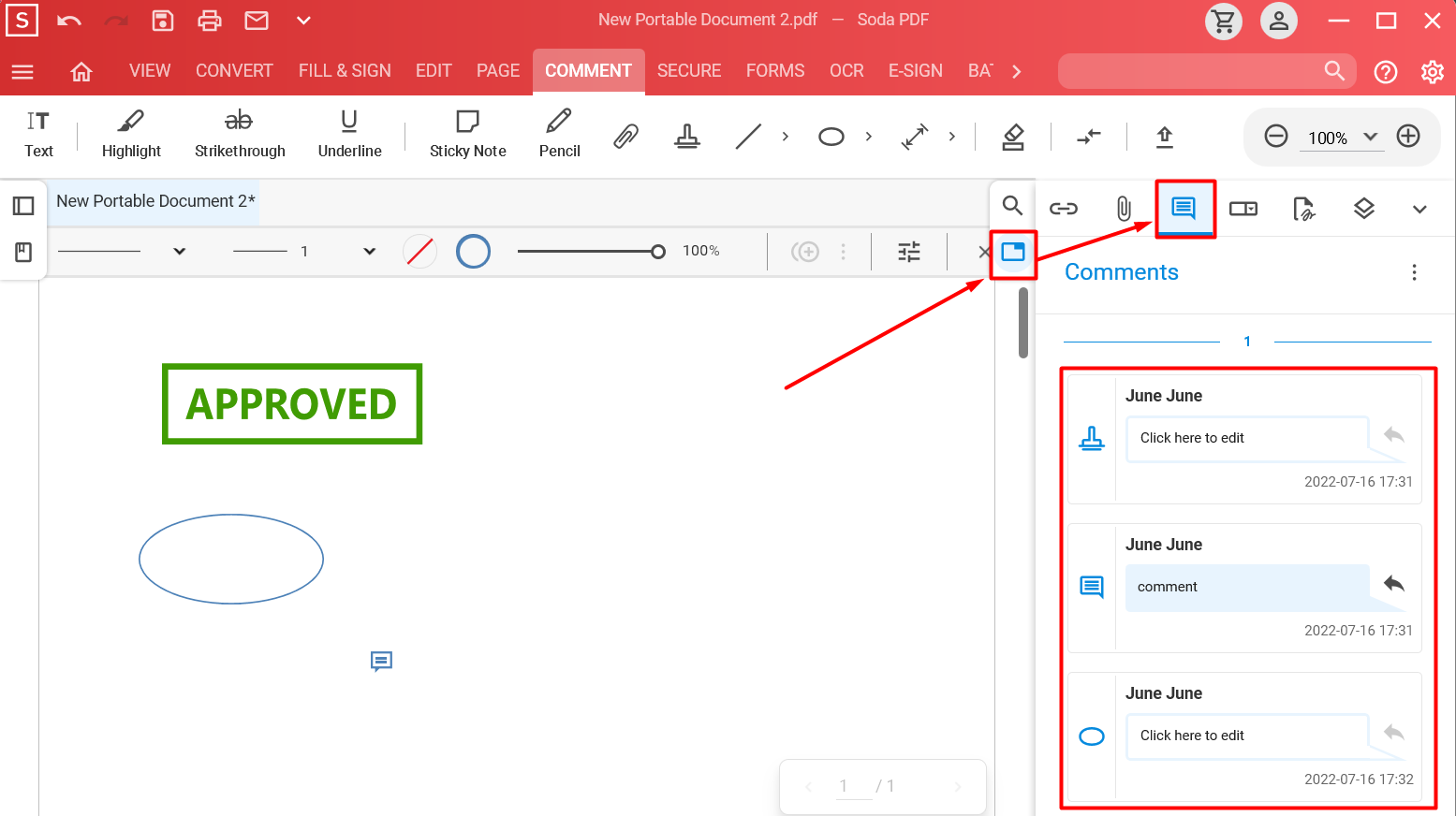
Task: Open the Comments panel icon
Action: 1184,208
